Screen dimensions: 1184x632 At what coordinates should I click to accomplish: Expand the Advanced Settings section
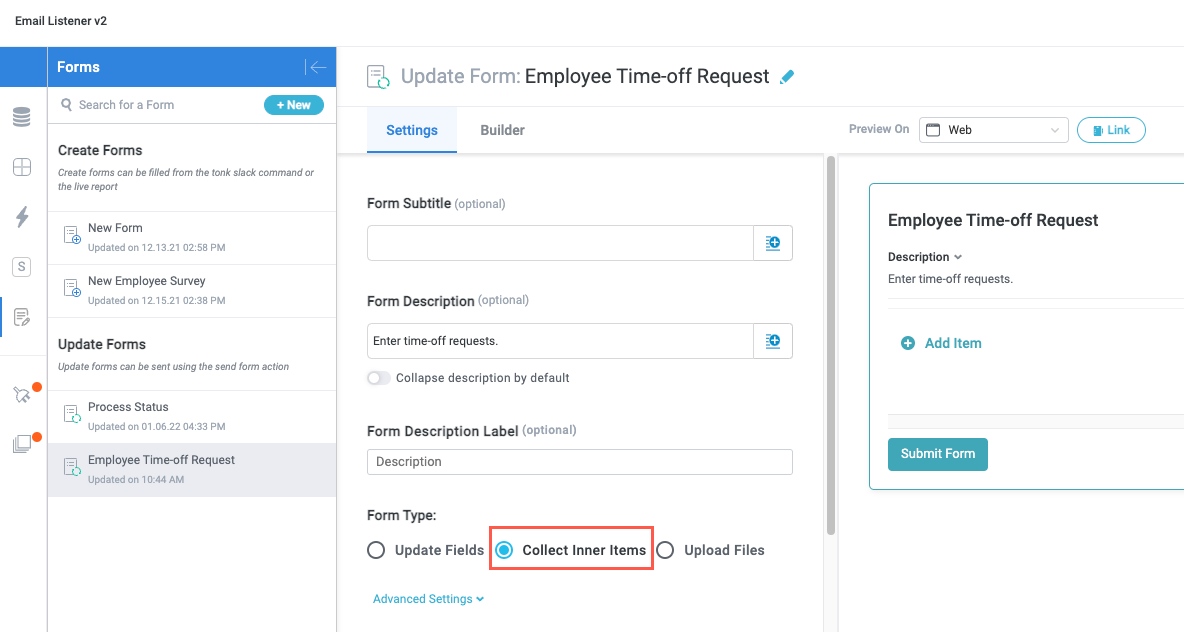428,599
